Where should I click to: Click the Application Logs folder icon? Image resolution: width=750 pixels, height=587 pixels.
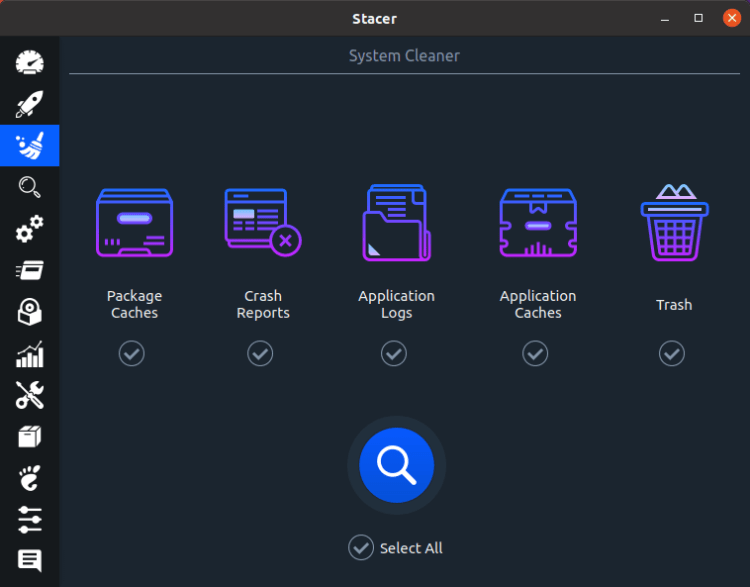pyautogui.click(x=397, y=222)
